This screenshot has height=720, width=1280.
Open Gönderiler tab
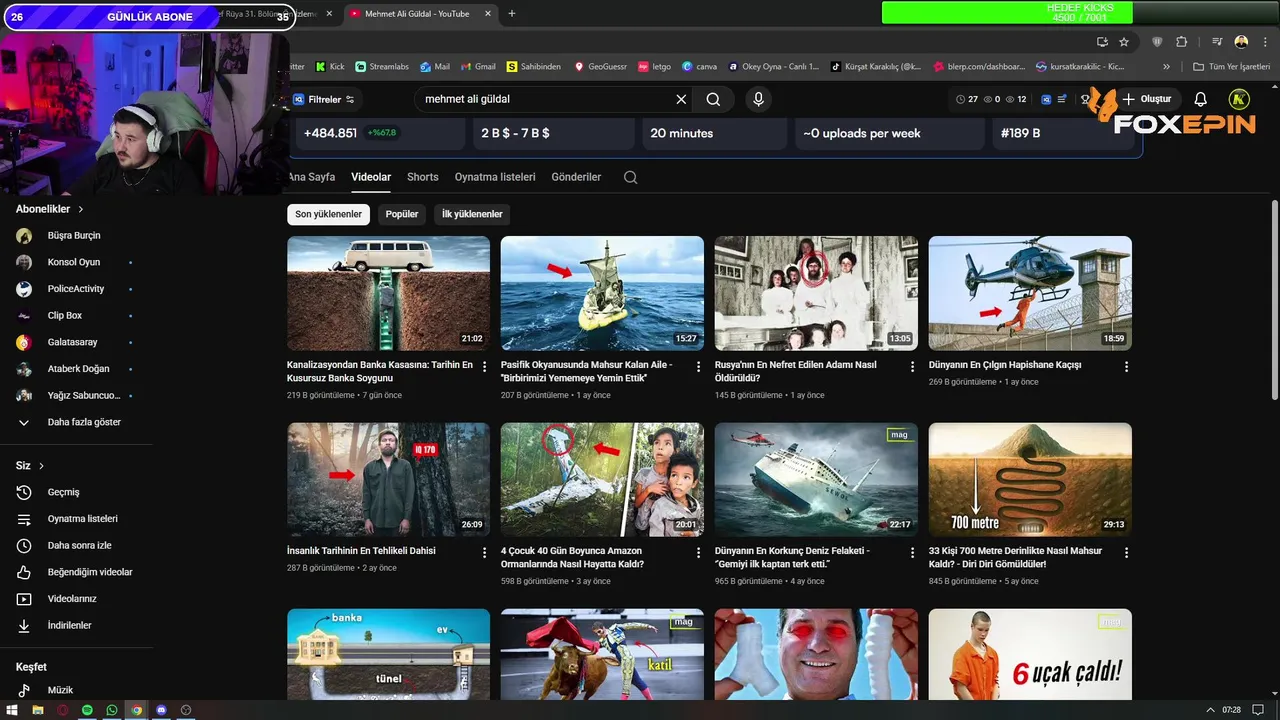(x=576, y=177)
